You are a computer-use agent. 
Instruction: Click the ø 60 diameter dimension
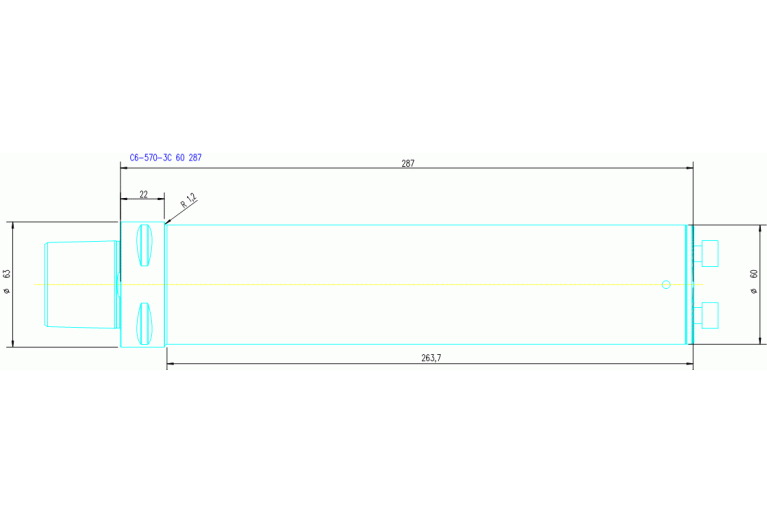pyautogui.click(x=754, y=284)
